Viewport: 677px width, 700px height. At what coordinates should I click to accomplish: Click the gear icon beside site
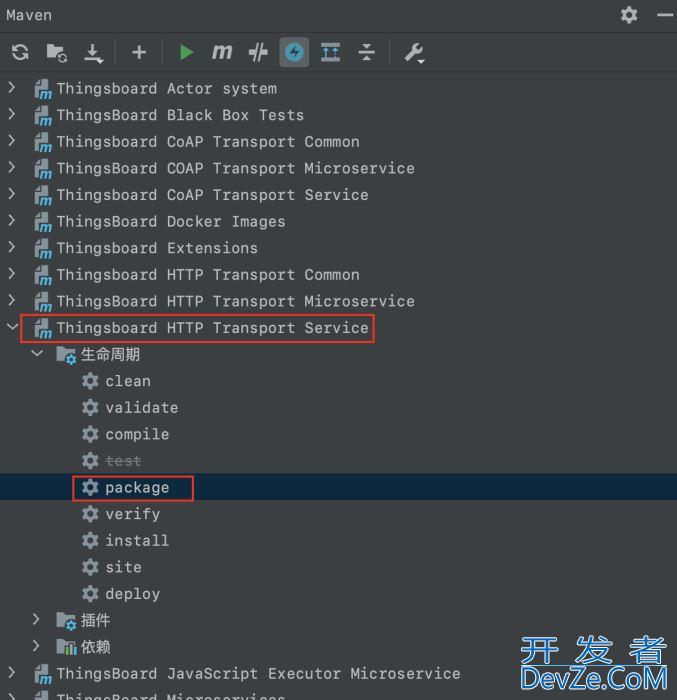click(x=90, y=567)
